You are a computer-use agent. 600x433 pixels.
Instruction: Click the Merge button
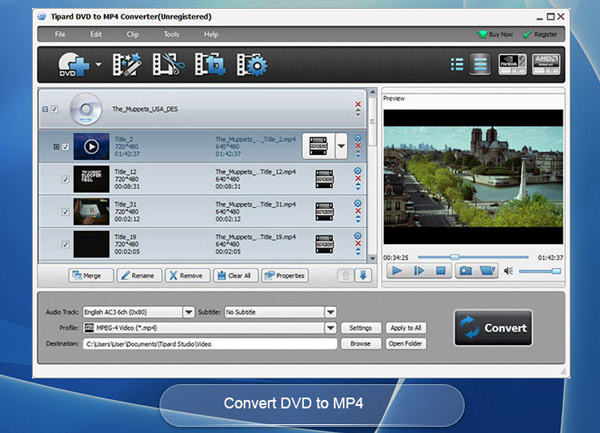pyautogui.click(x=91, y=275)
